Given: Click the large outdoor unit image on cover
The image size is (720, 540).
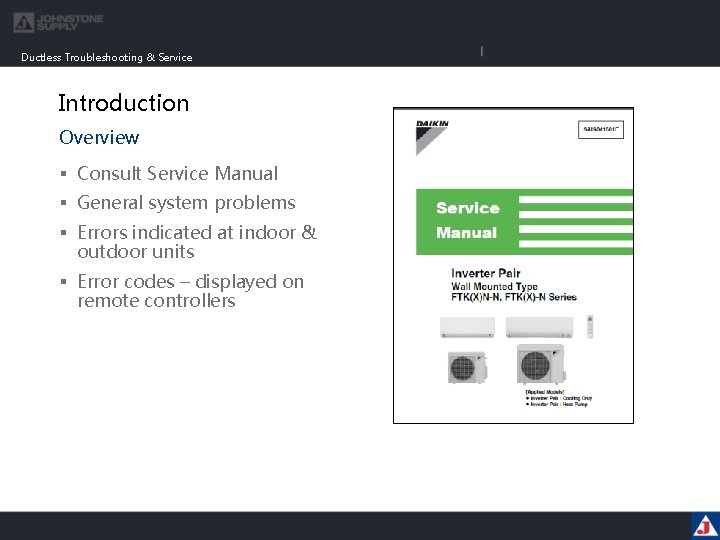Looking at the screenshot, I should point(540,364).
